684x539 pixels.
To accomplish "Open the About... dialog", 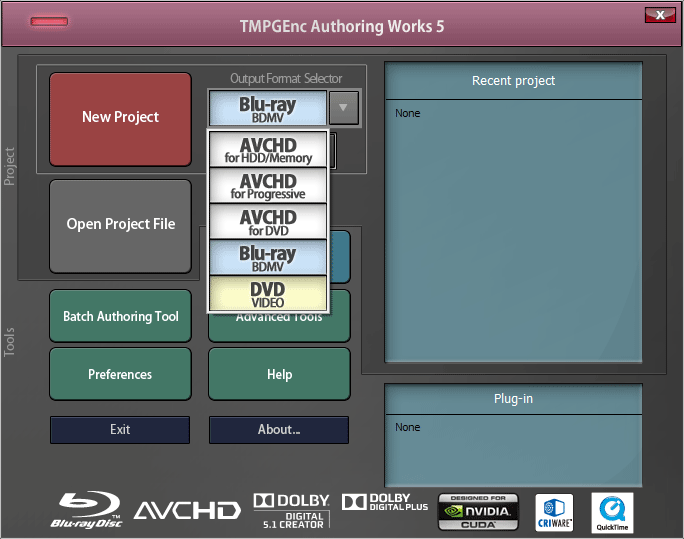I will (279, 430).
